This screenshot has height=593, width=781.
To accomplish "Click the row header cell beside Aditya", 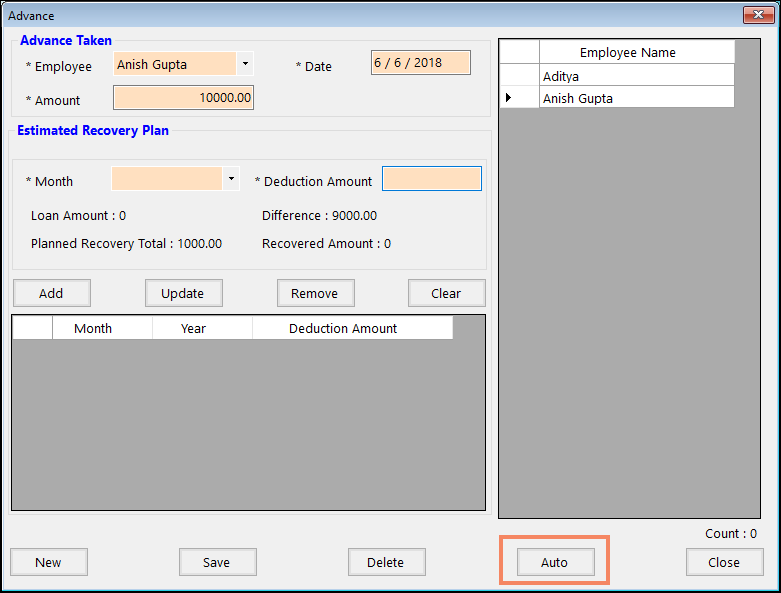I will 520,76.
